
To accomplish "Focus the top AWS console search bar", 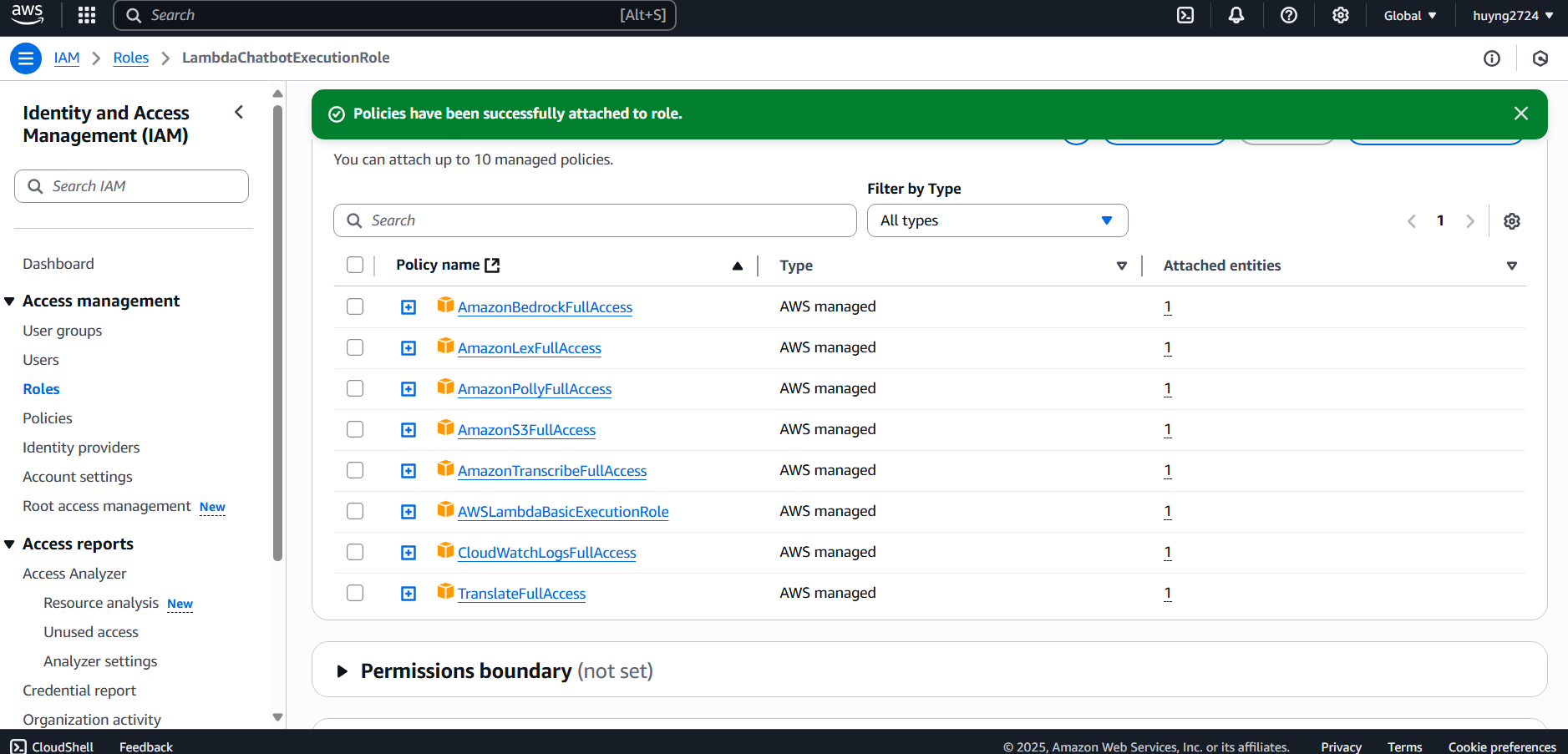I will 395,15.
